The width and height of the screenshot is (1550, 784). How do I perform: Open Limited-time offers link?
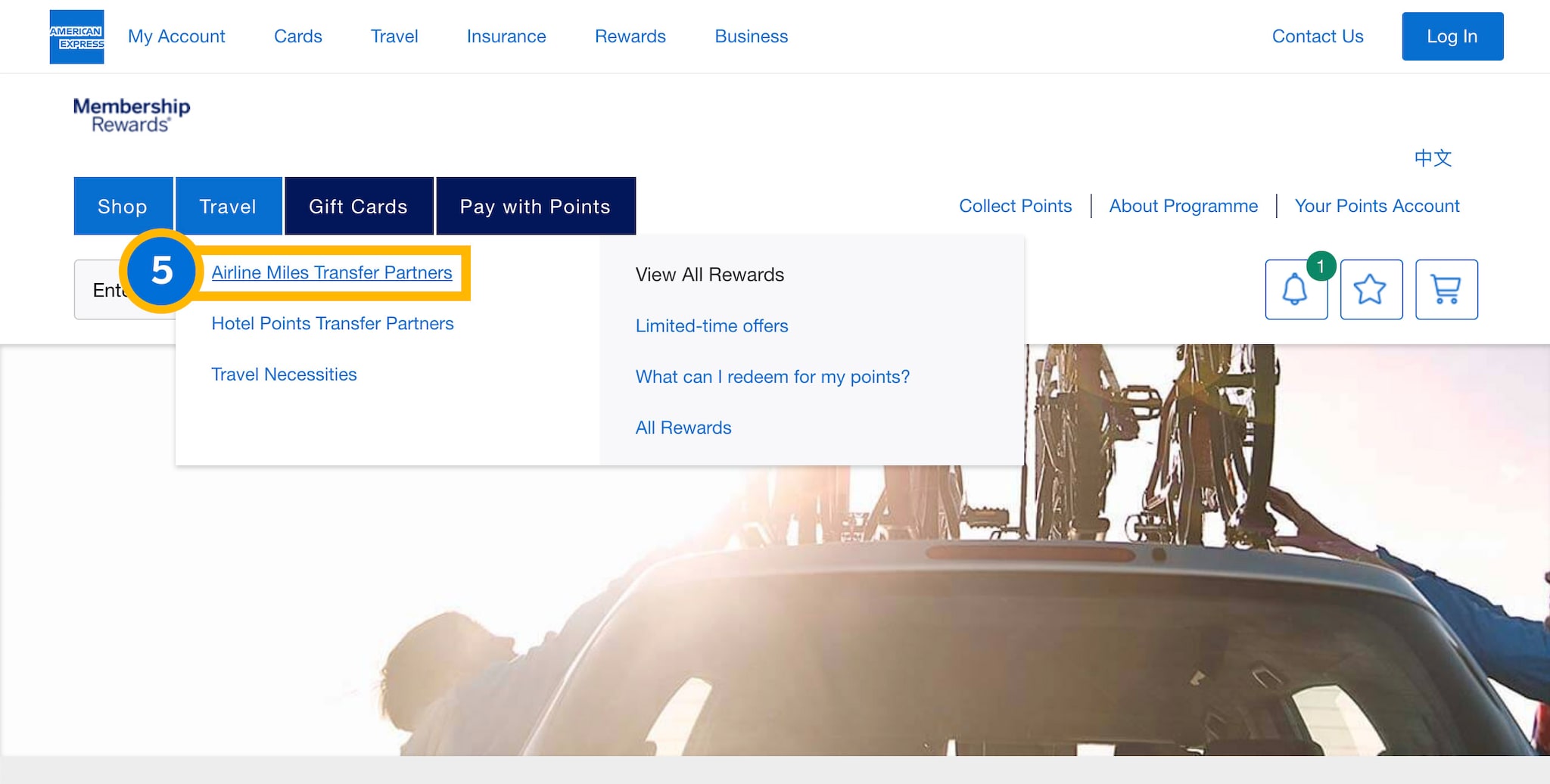pyautogui.click(x=711, y=326)
